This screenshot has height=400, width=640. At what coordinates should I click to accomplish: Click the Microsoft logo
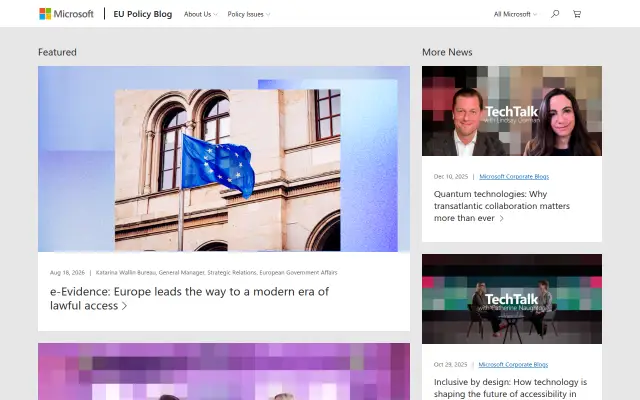point(66,14)
